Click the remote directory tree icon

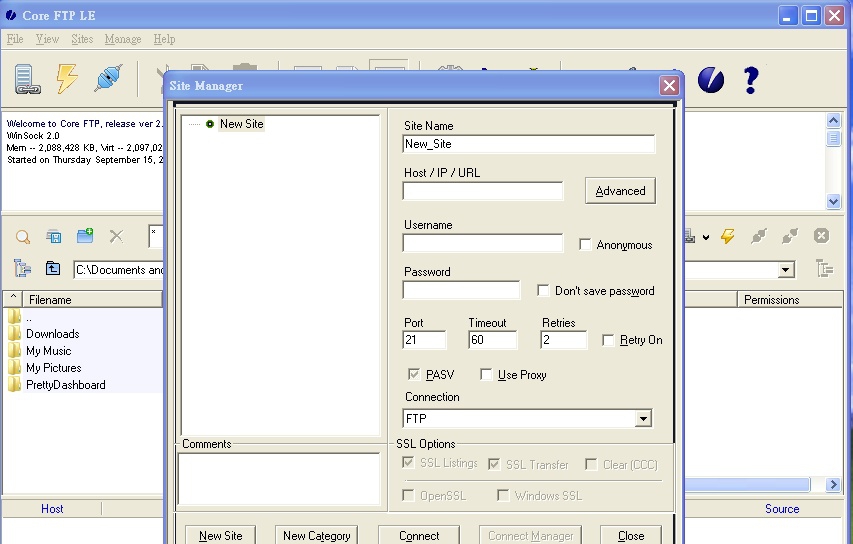coord(825,269)
